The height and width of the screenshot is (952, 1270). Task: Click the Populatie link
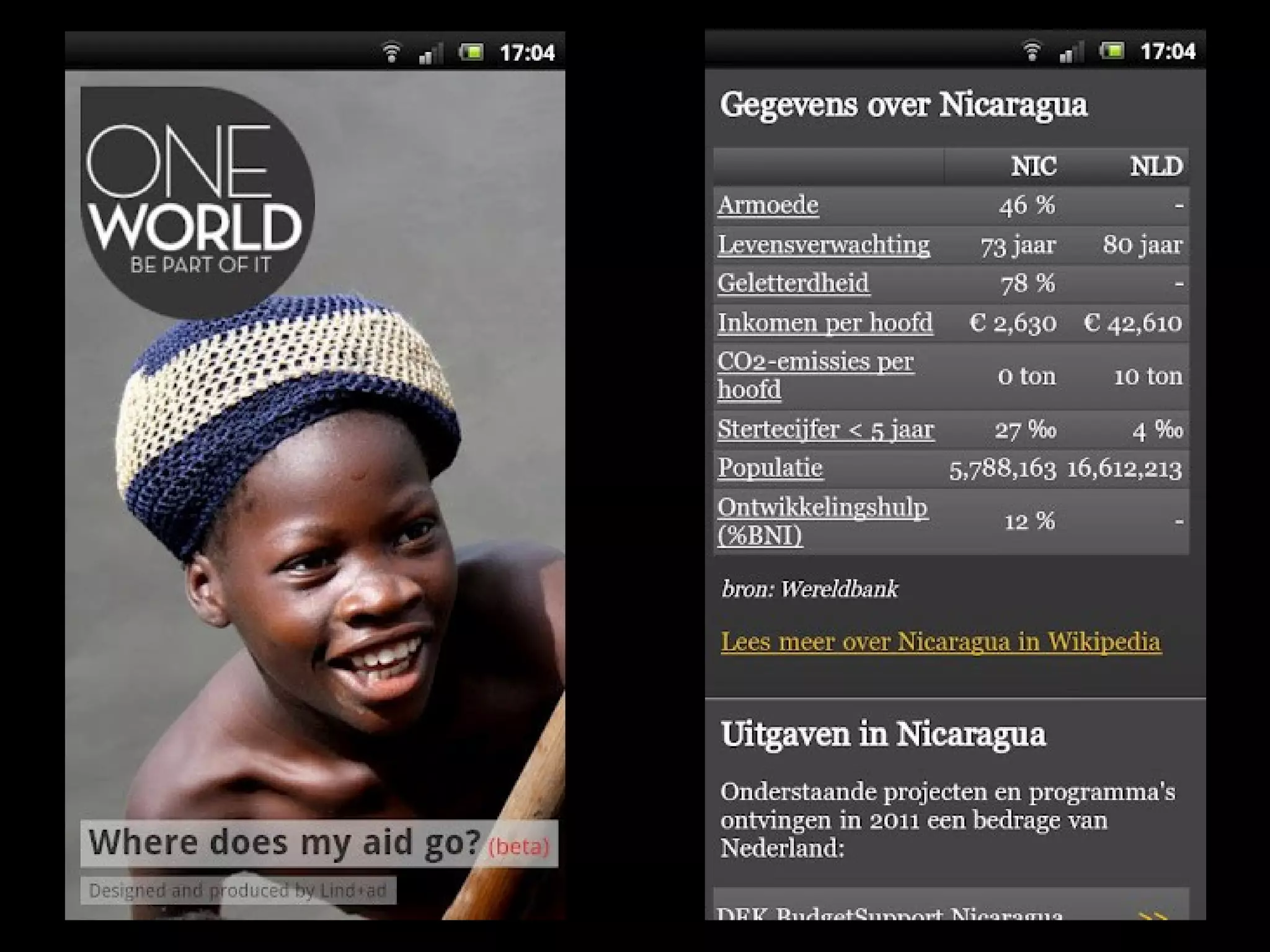click(x=770, y=467)
